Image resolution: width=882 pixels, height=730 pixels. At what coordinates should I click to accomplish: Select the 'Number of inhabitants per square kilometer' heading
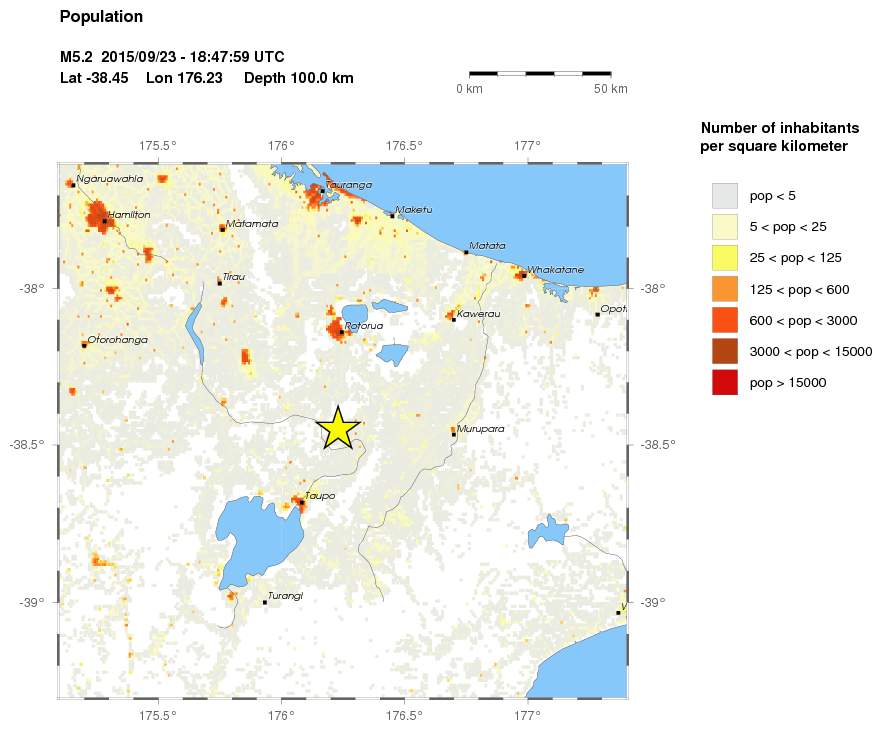pyautogui.click(x=780, y=137)
